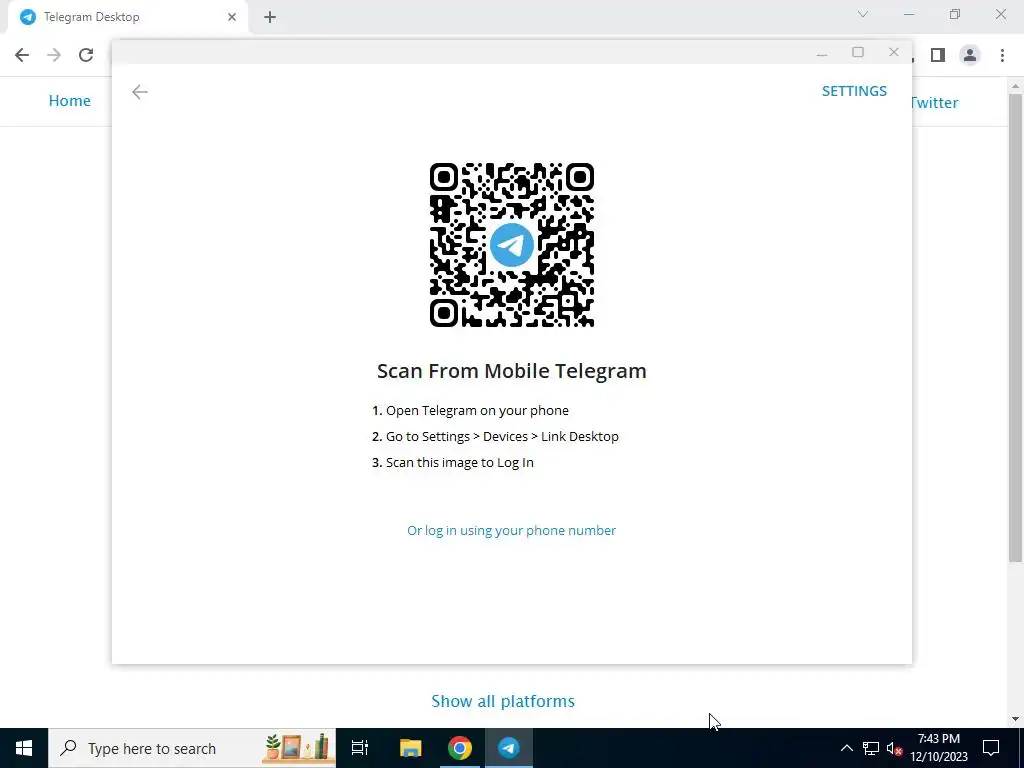Select the Telegram Desktop browser tab
Screen dimensions: 1024x768
click(127, 17)
